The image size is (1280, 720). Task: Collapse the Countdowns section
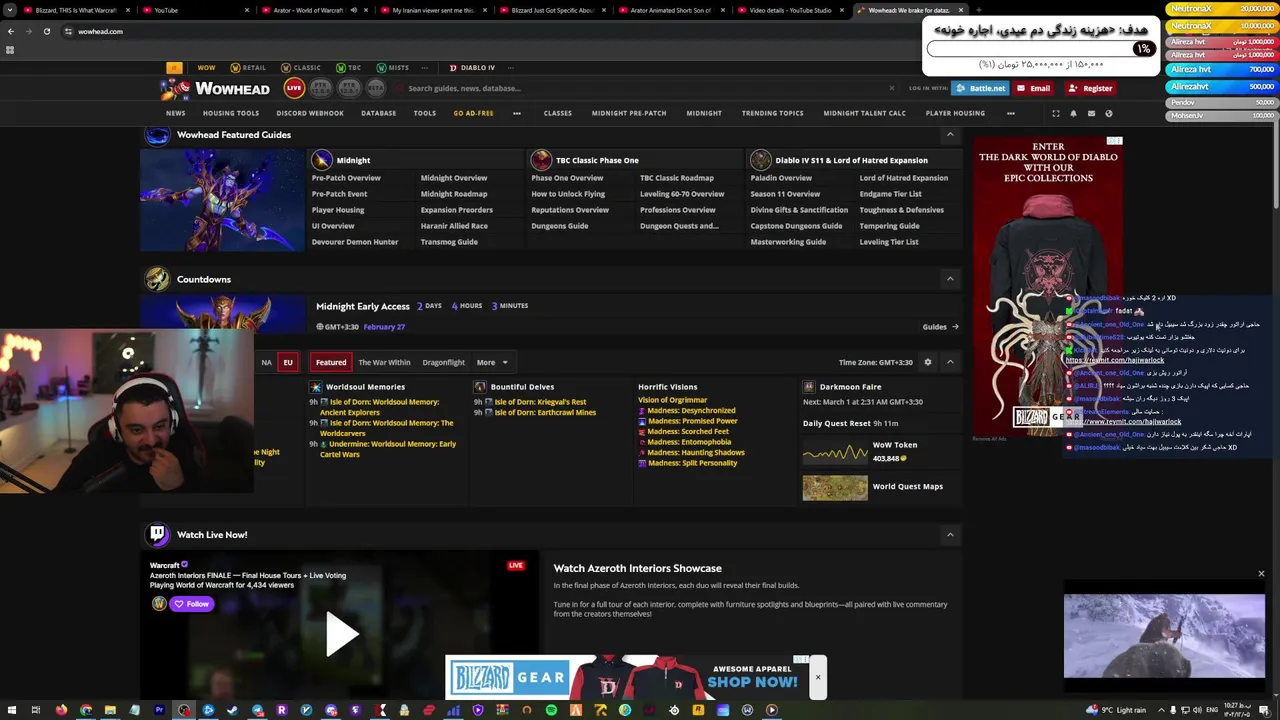[x=950, y=279]
